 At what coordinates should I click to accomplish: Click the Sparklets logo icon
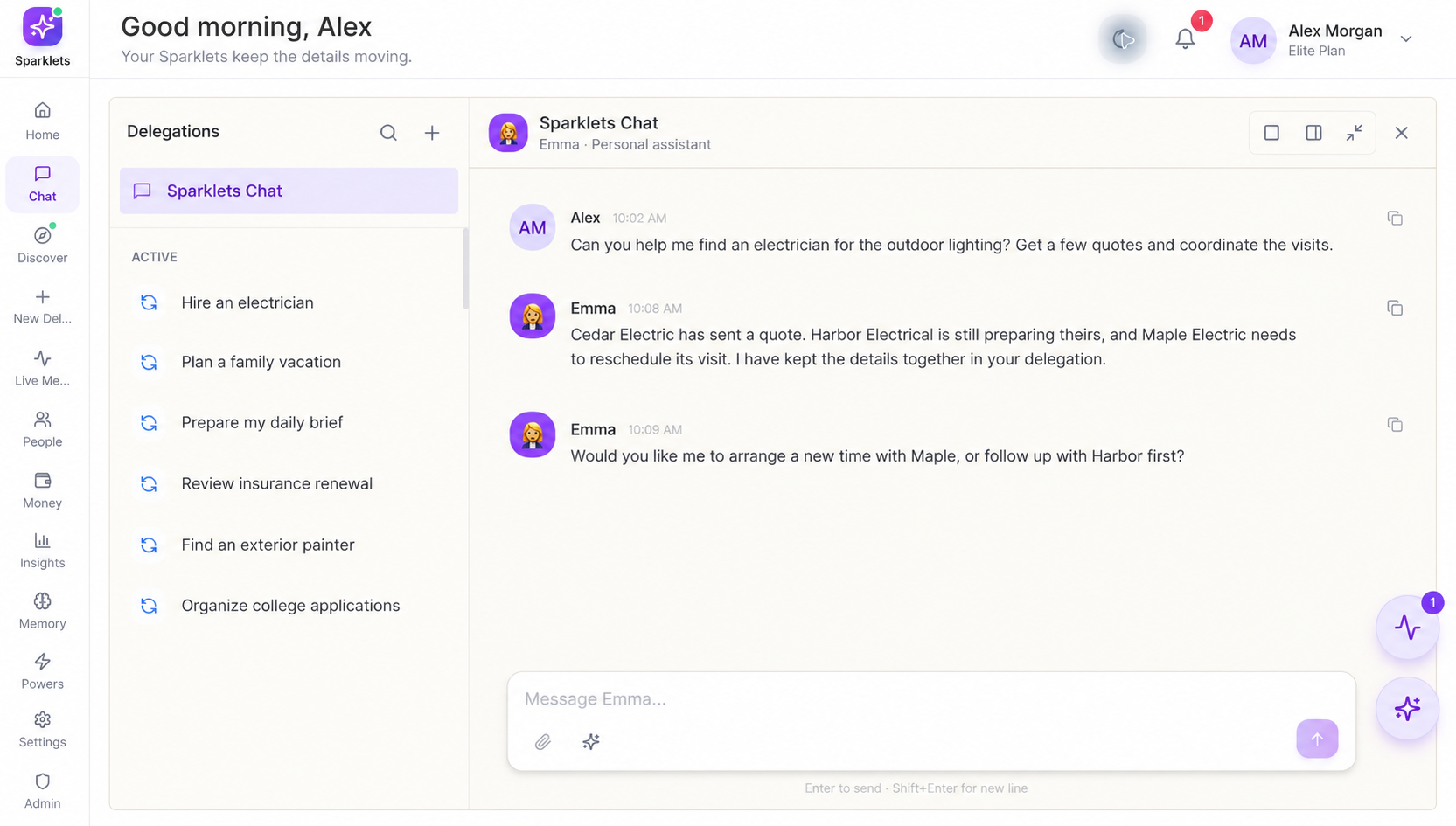(x=42, y=27)
